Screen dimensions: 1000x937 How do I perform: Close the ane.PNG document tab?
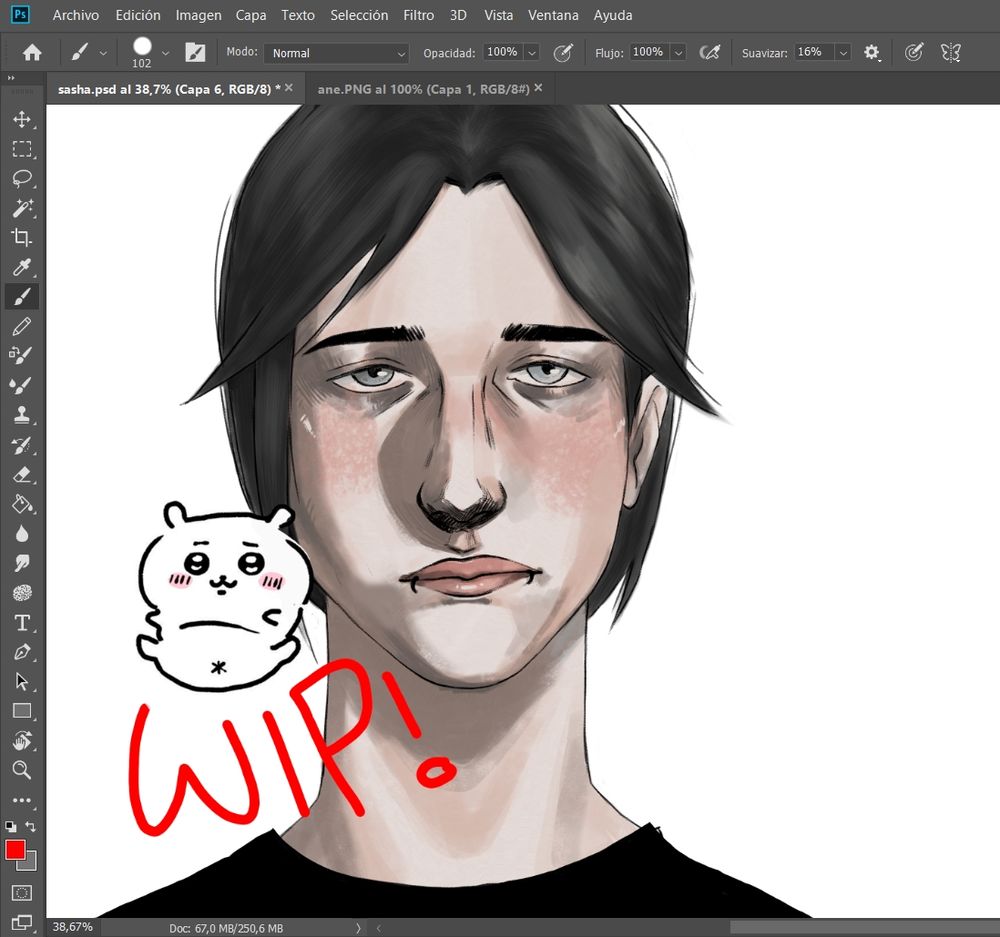coord(538,88)
